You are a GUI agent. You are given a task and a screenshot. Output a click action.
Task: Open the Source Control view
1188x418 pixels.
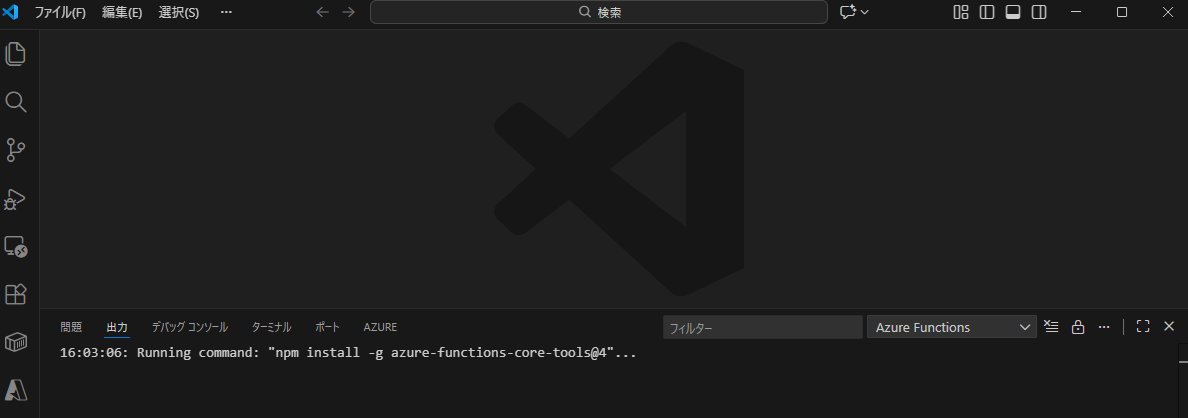click(x=16, y=150)
